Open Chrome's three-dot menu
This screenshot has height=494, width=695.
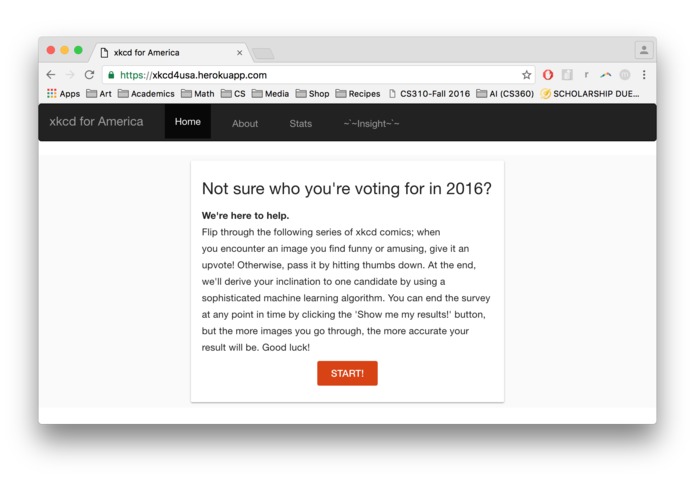[x=644, y=75]
